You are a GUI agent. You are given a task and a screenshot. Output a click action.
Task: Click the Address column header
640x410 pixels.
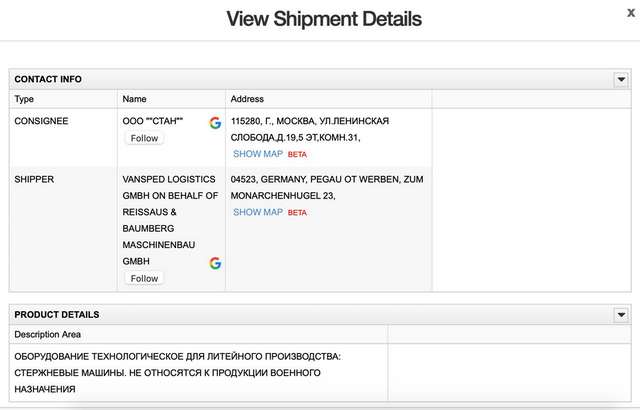247,99
